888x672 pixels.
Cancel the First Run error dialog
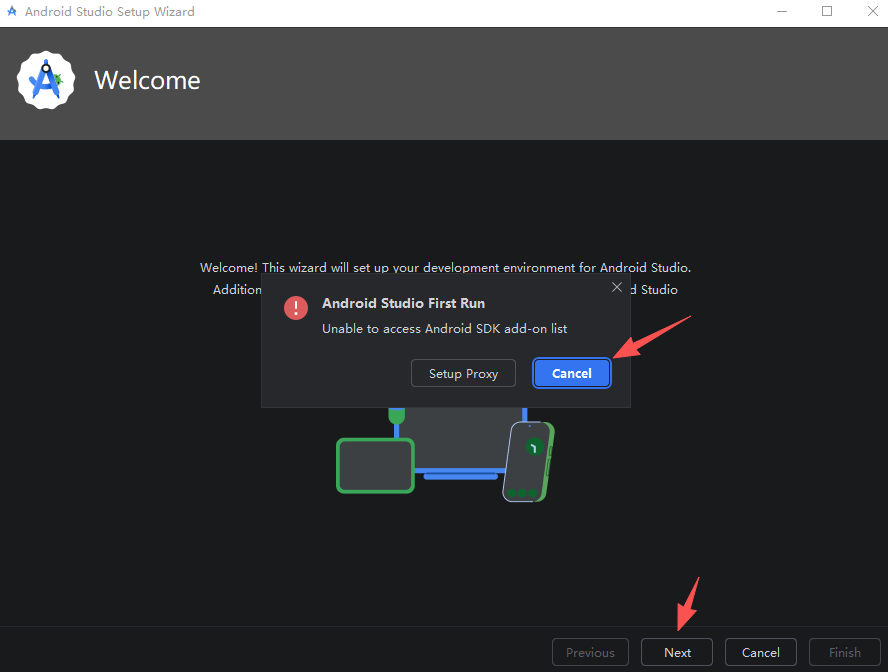[571, 373]
